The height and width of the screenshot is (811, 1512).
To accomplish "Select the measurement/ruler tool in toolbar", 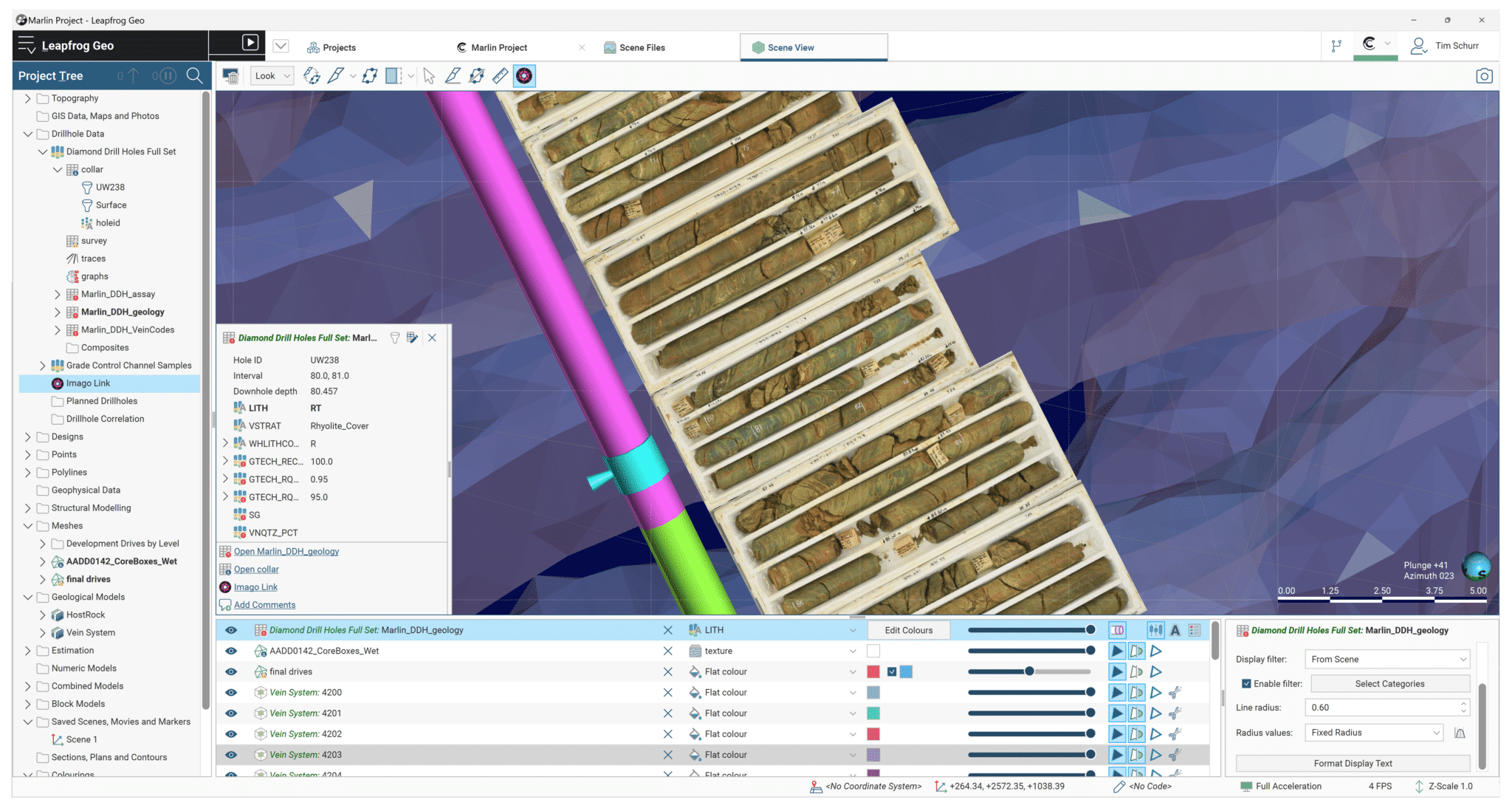I will (502, 75).
